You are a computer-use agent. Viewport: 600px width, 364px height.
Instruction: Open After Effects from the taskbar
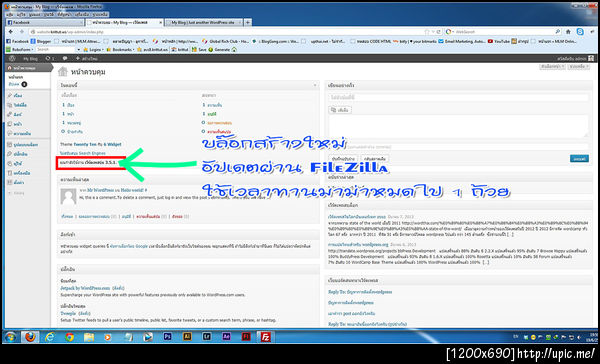(226, 337)
